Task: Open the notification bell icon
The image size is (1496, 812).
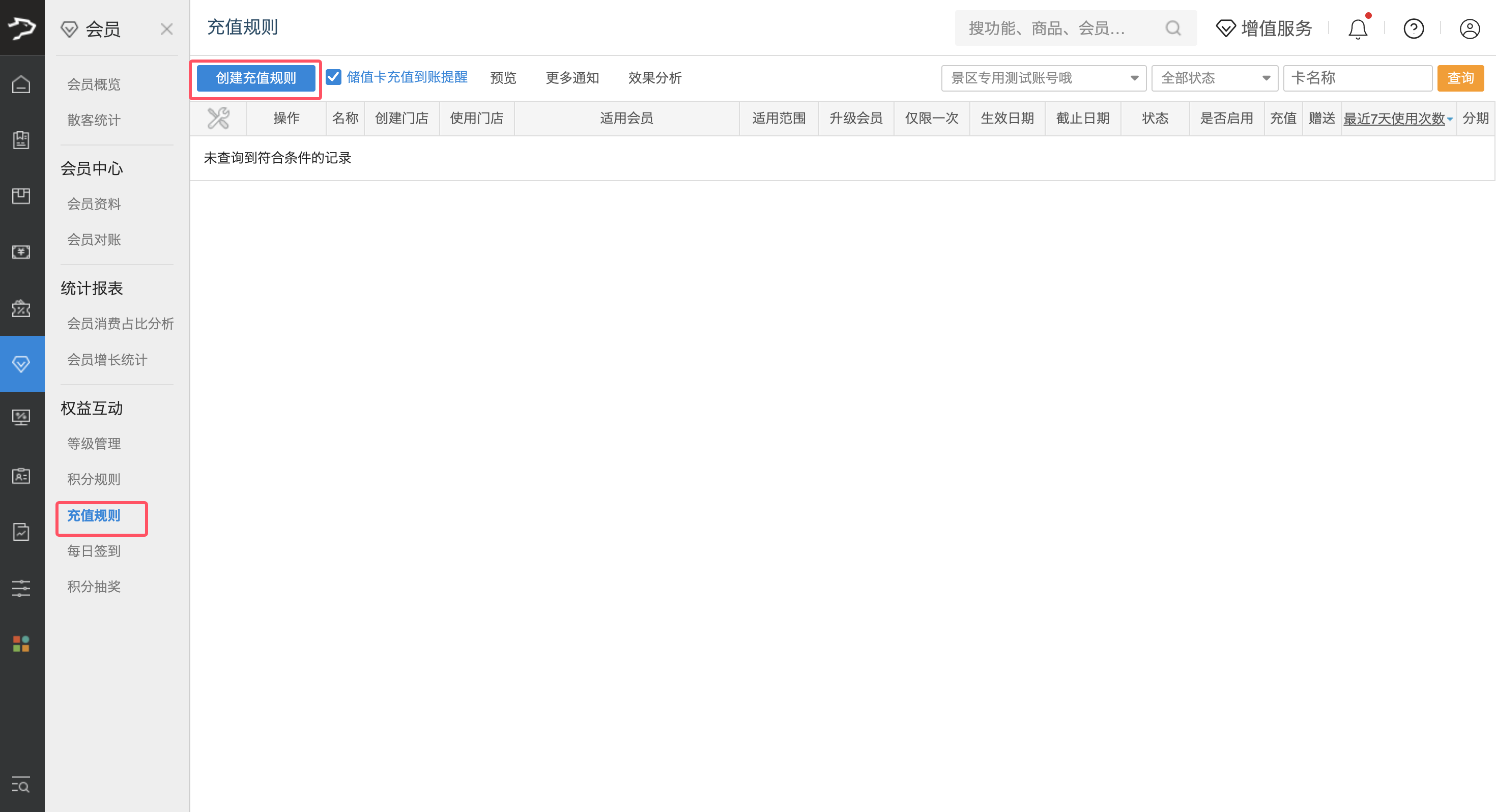Action: [1357, 28]
